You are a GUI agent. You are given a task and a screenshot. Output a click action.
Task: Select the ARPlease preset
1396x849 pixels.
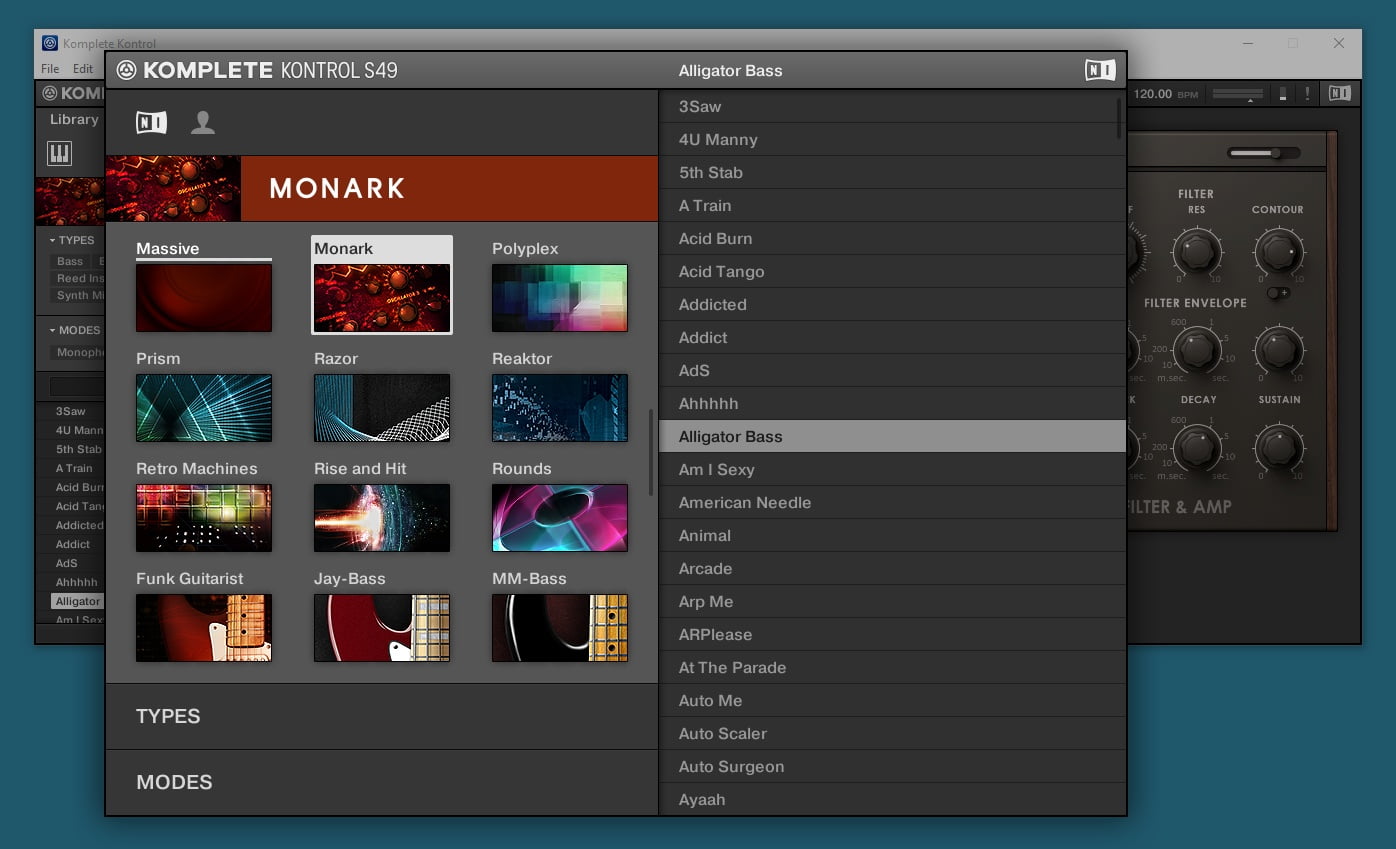click(892, 635)
